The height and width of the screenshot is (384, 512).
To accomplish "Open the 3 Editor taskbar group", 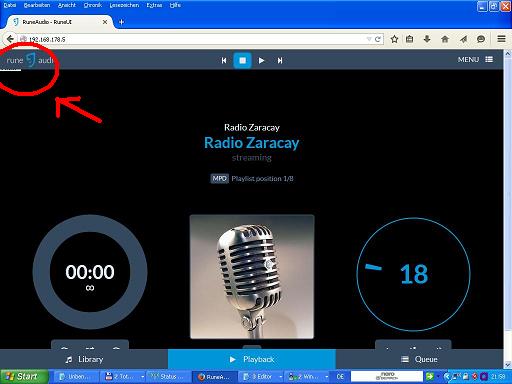I will pos(261,377).
